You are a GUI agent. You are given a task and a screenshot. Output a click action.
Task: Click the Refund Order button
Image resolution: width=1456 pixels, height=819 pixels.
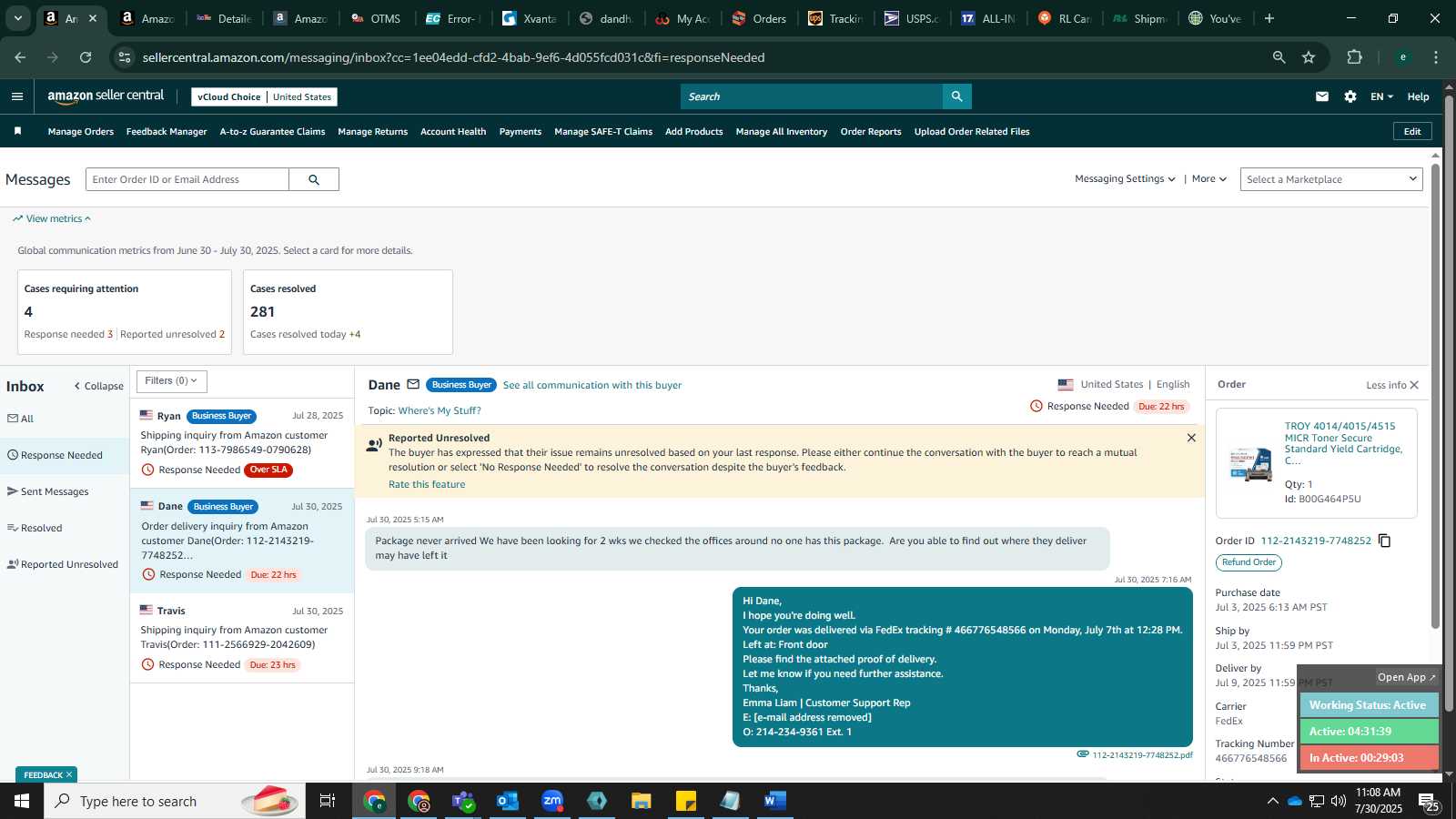[1249, 562]
